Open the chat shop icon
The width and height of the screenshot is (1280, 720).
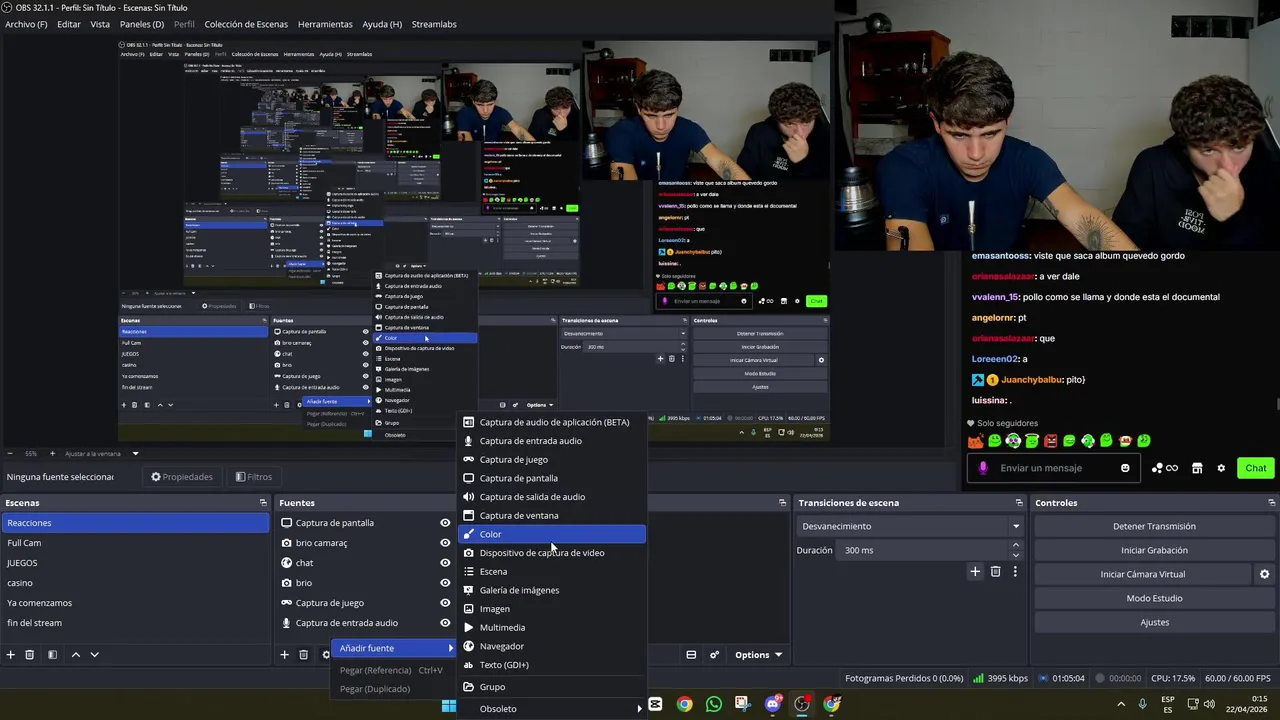coord(1197,468)
